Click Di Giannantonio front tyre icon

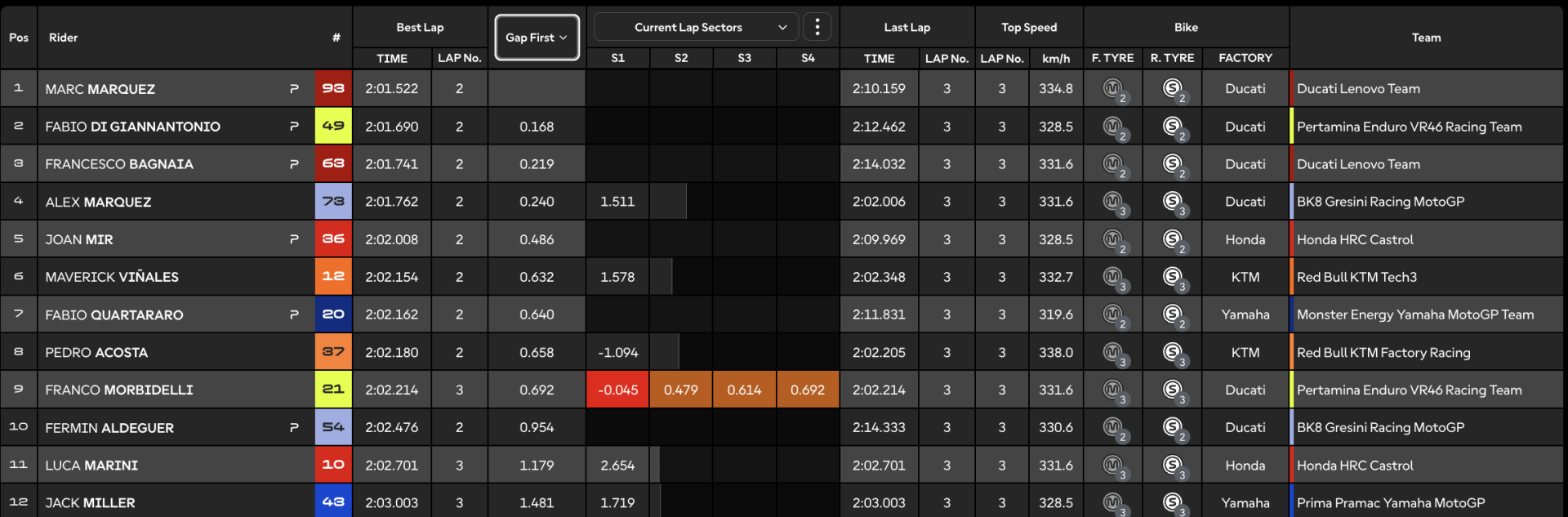(x=1115, y=127)
